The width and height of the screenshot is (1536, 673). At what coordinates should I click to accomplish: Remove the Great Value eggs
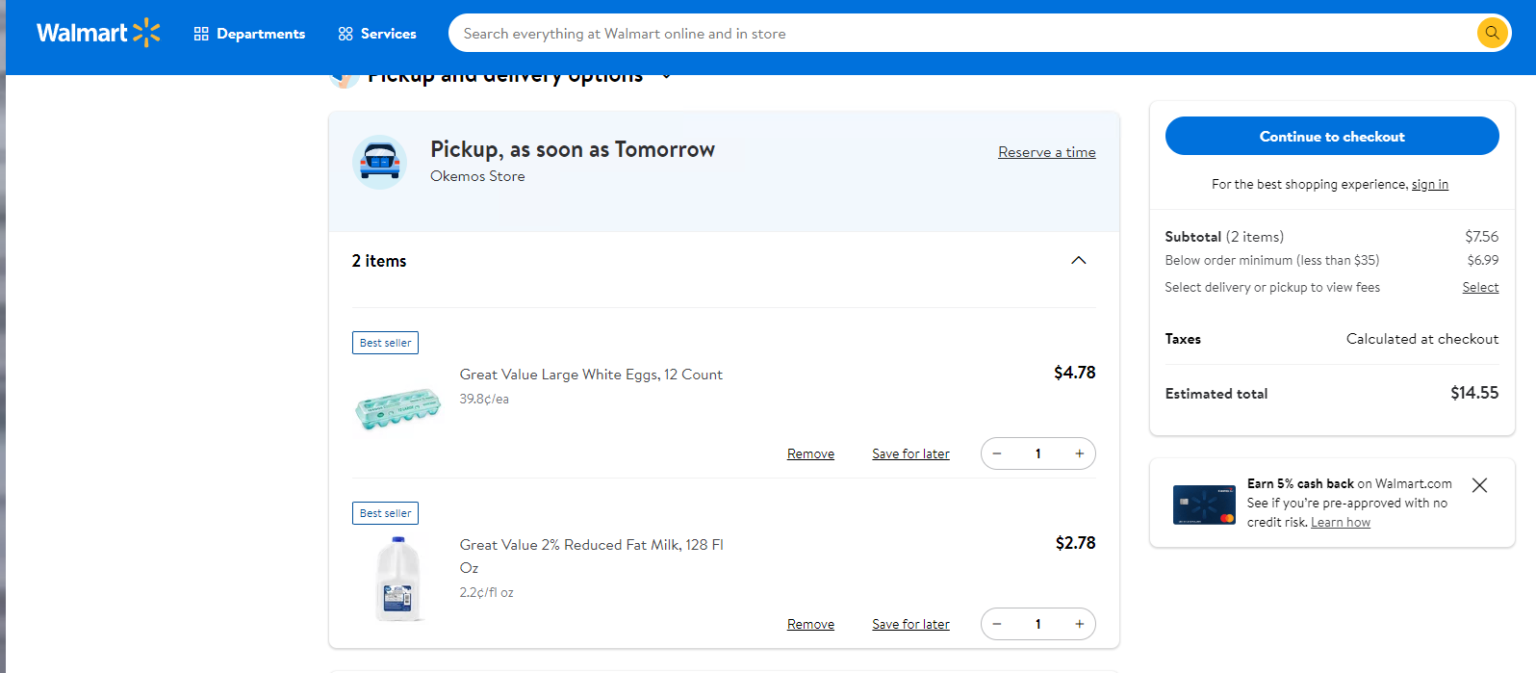pos(810,454)
